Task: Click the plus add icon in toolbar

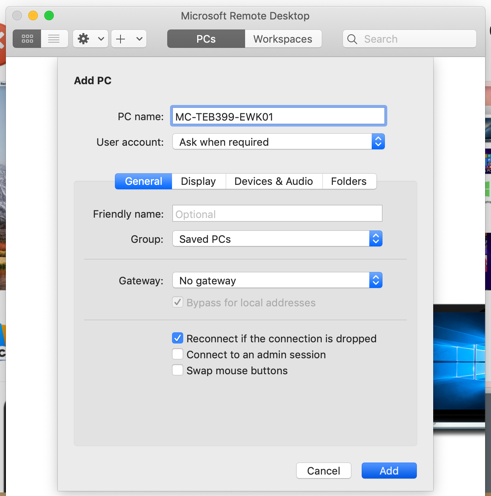Action: (x=121, y=39)
